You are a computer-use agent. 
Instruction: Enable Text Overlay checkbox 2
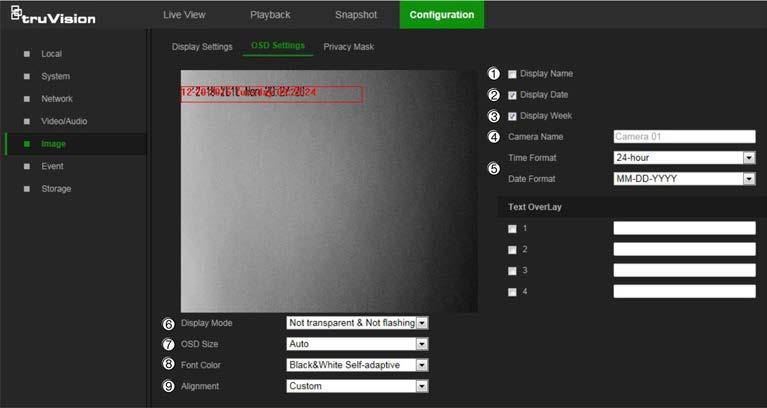pyautogui.click(x=512, y=250)
